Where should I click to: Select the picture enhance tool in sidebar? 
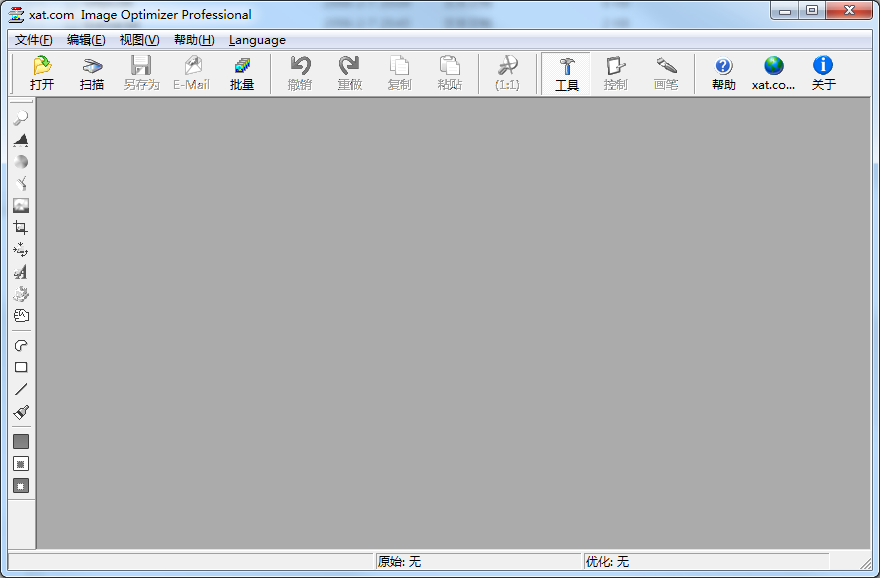pyautogui.click(x=21, y=206)
